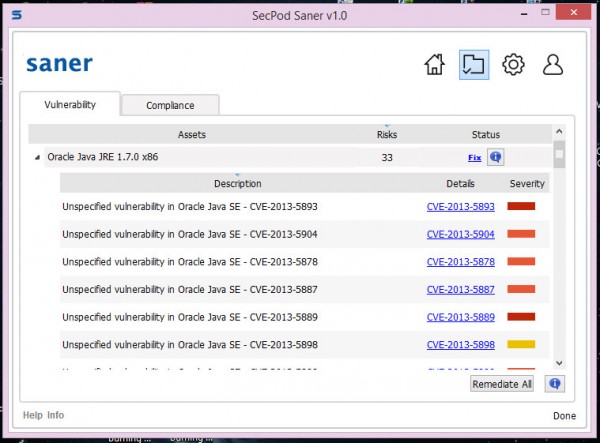
Task: Click the Remediate All button
Action: point(502,384)
